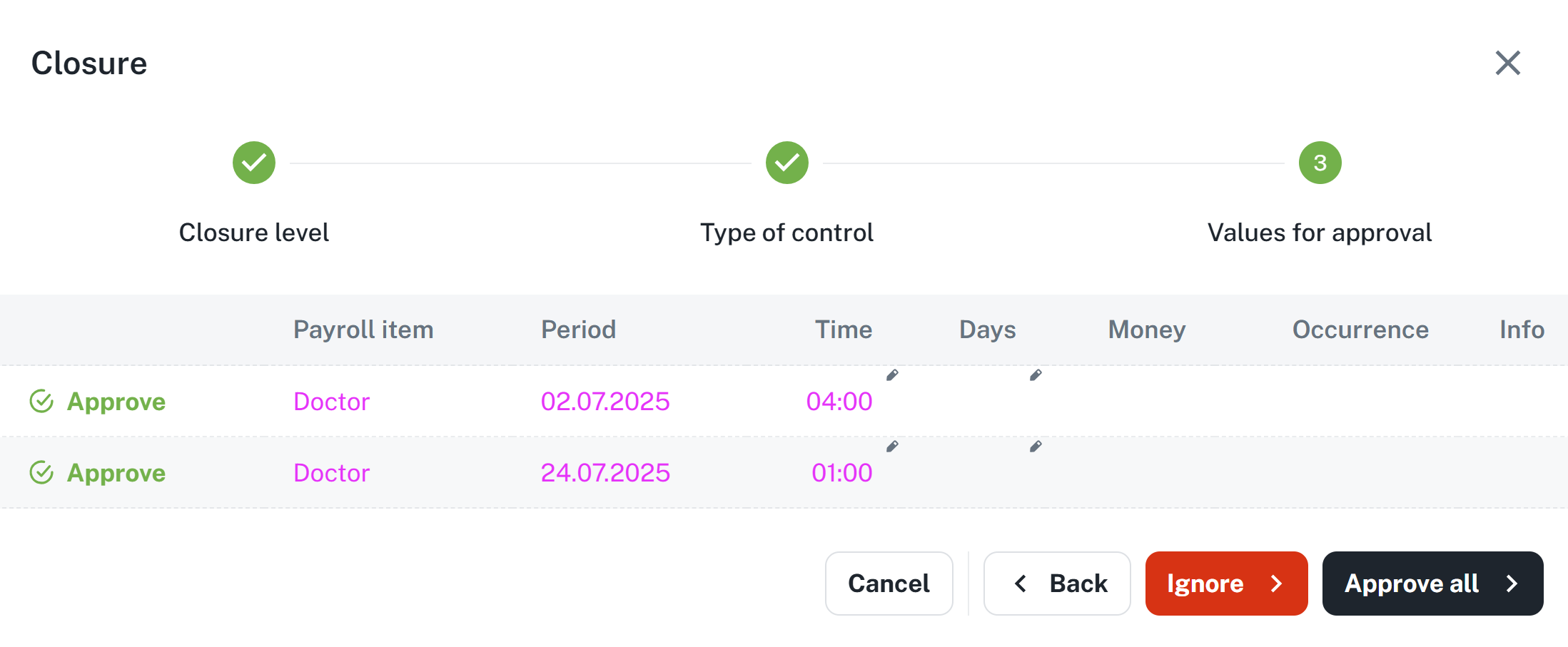Click the approve checkmark icon for 02.07.2025
Screen dimensions: 1568x647
tap(41, 402)
